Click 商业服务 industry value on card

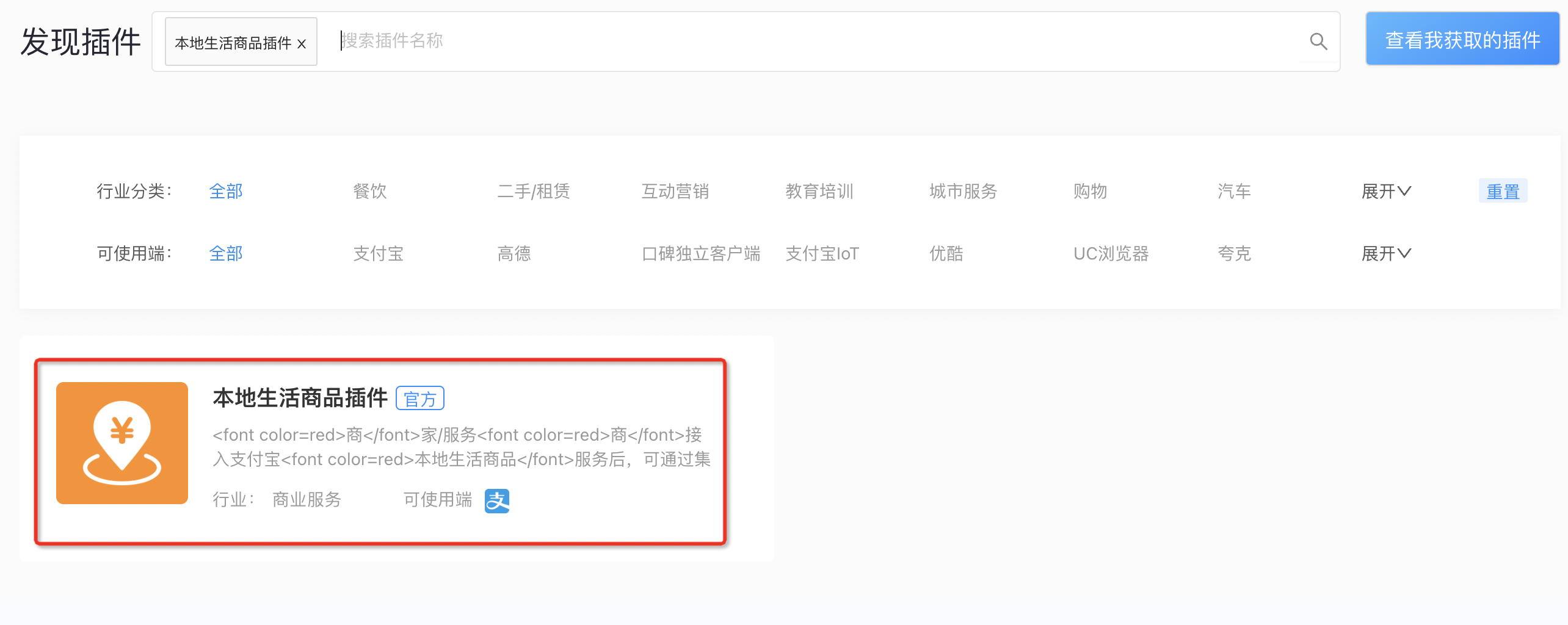(307, 500)
